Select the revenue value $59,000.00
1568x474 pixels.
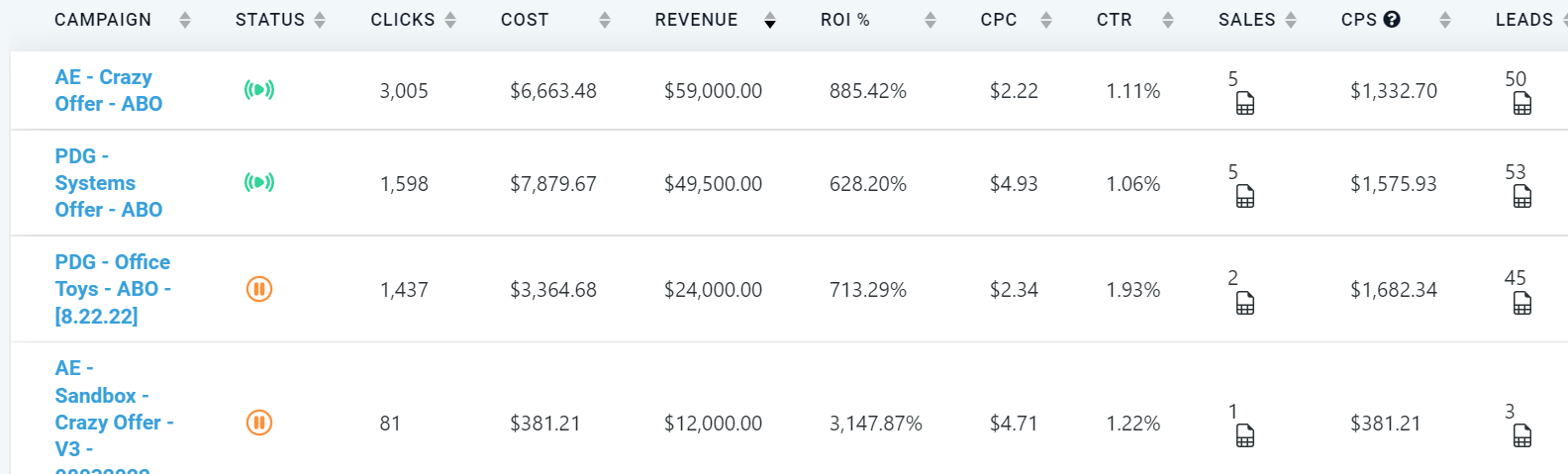click(x=713, y=91)
